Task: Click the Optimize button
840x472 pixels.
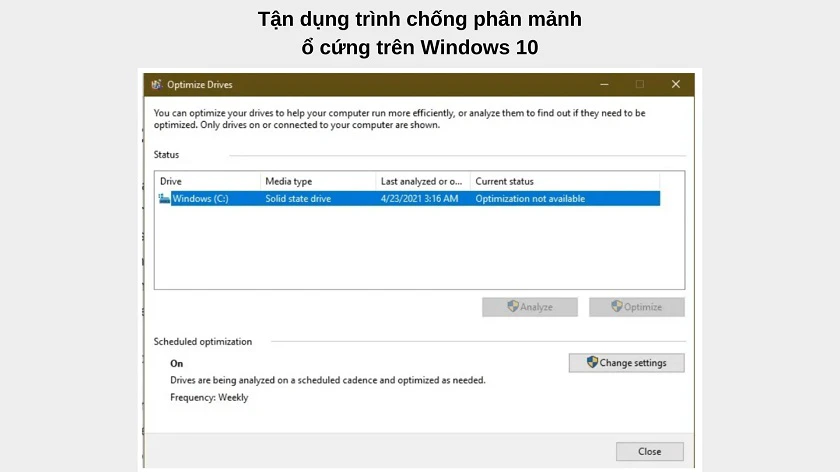Action: coord(636,307)
